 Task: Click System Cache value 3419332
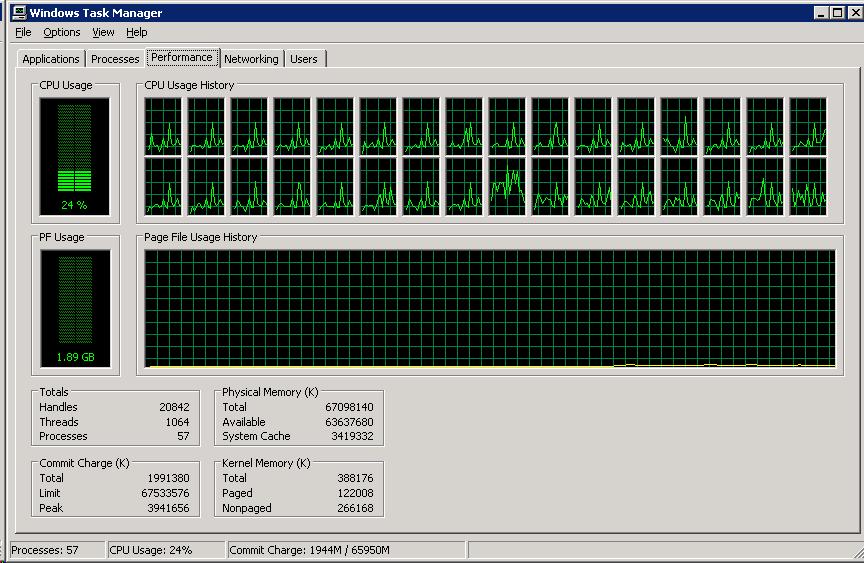tap(352, 436)
